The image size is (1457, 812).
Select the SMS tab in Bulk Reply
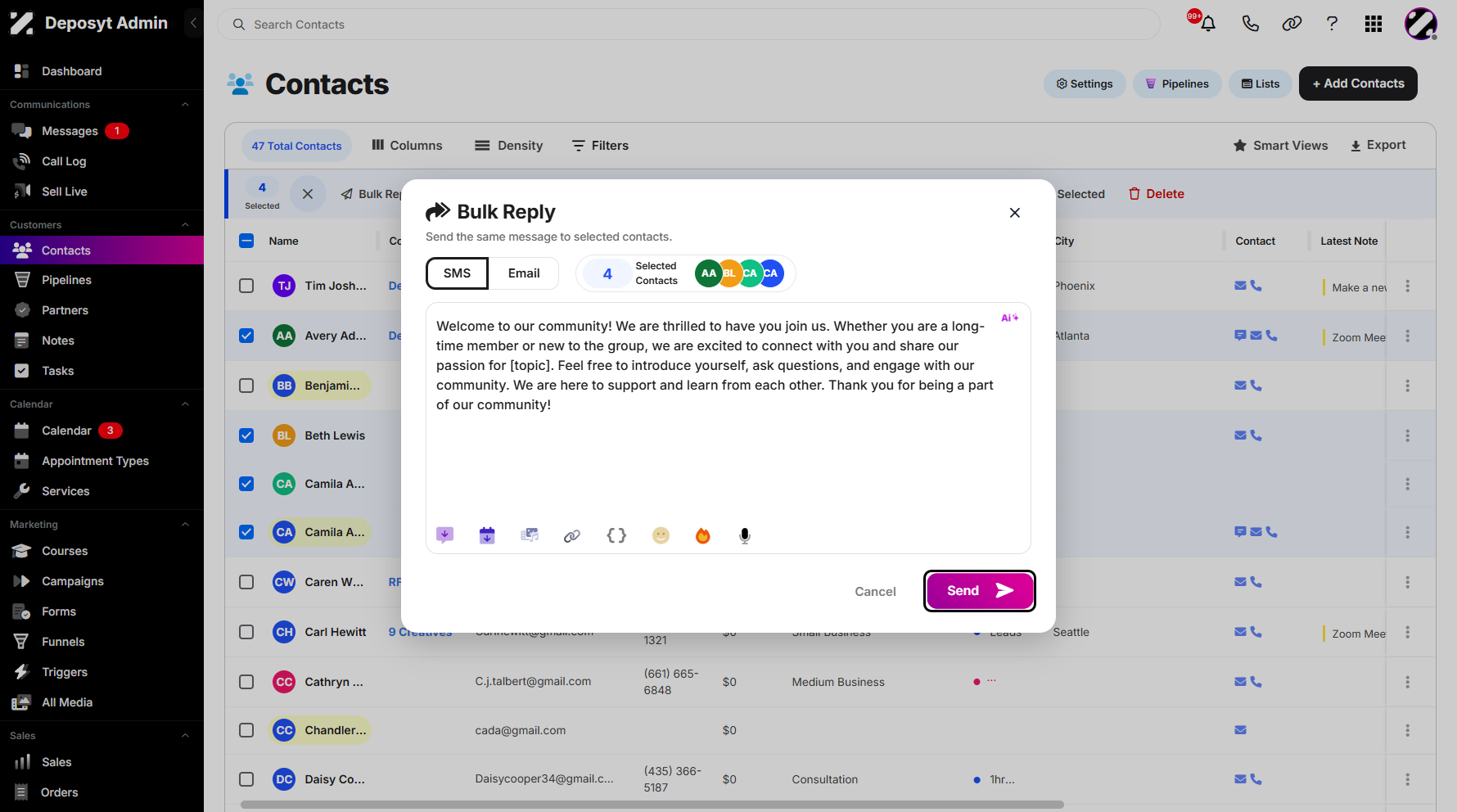tap(457, 273)
